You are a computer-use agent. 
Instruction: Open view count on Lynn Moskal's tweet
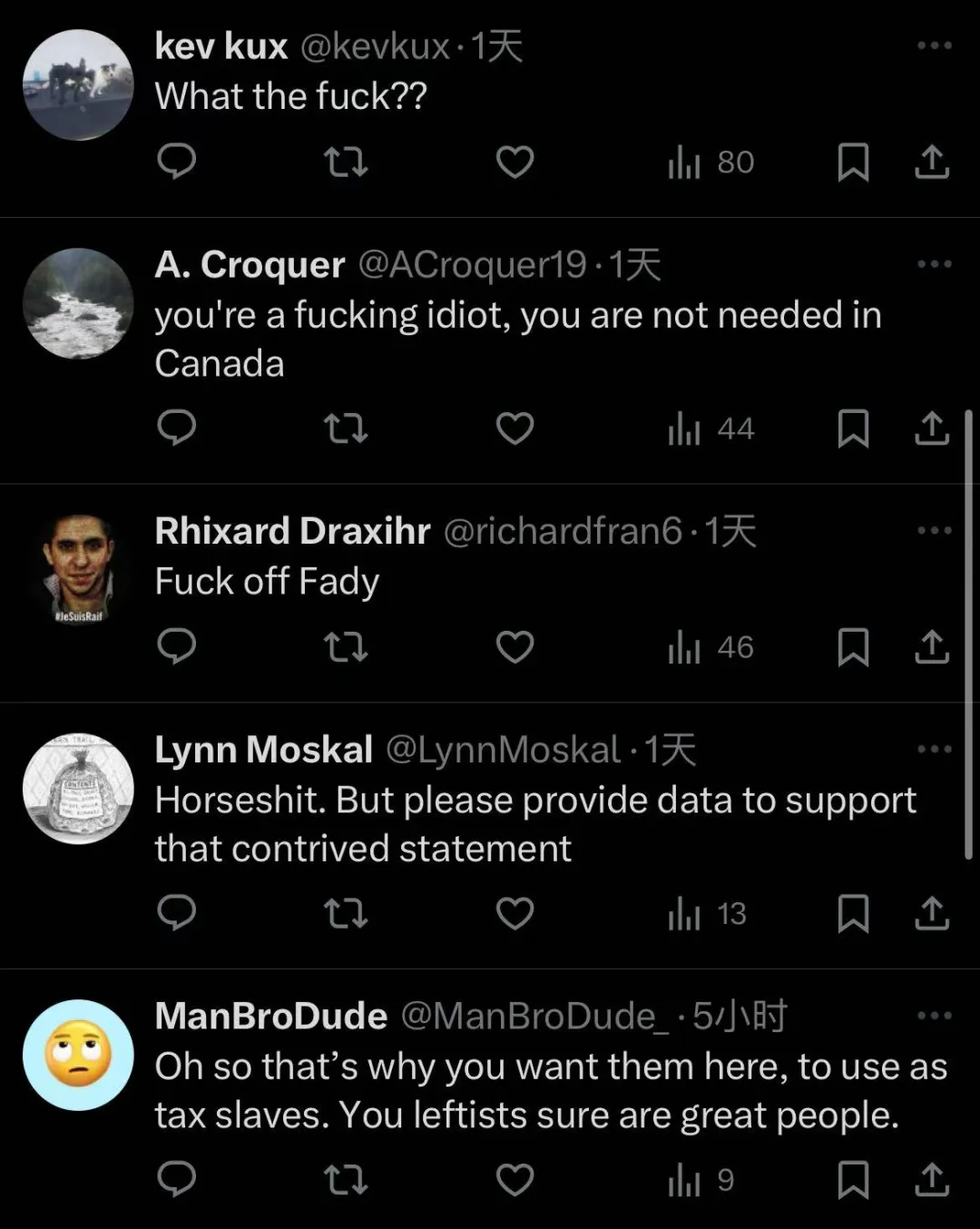pyautogui.click(x=707, y=913)
